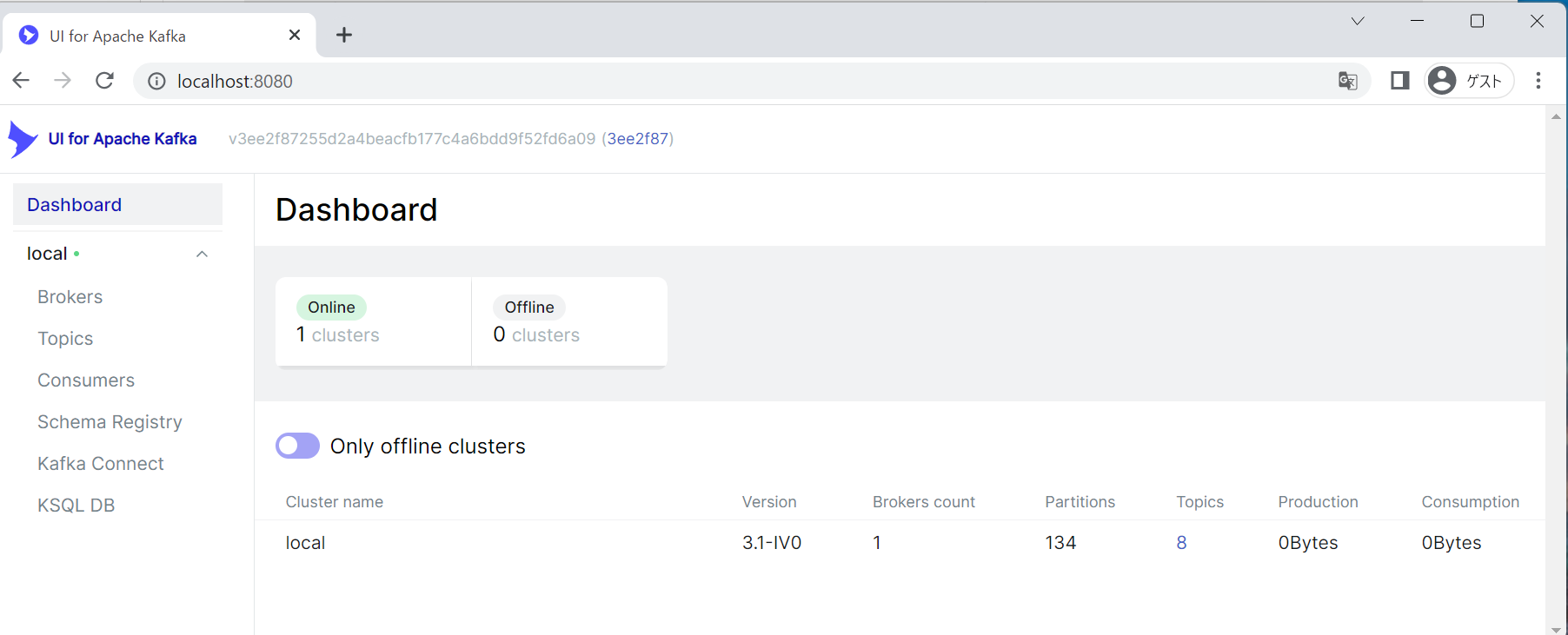Open Consumers in the sidebar
Viewport: 1568px width, 635px height.
point(86,380)
